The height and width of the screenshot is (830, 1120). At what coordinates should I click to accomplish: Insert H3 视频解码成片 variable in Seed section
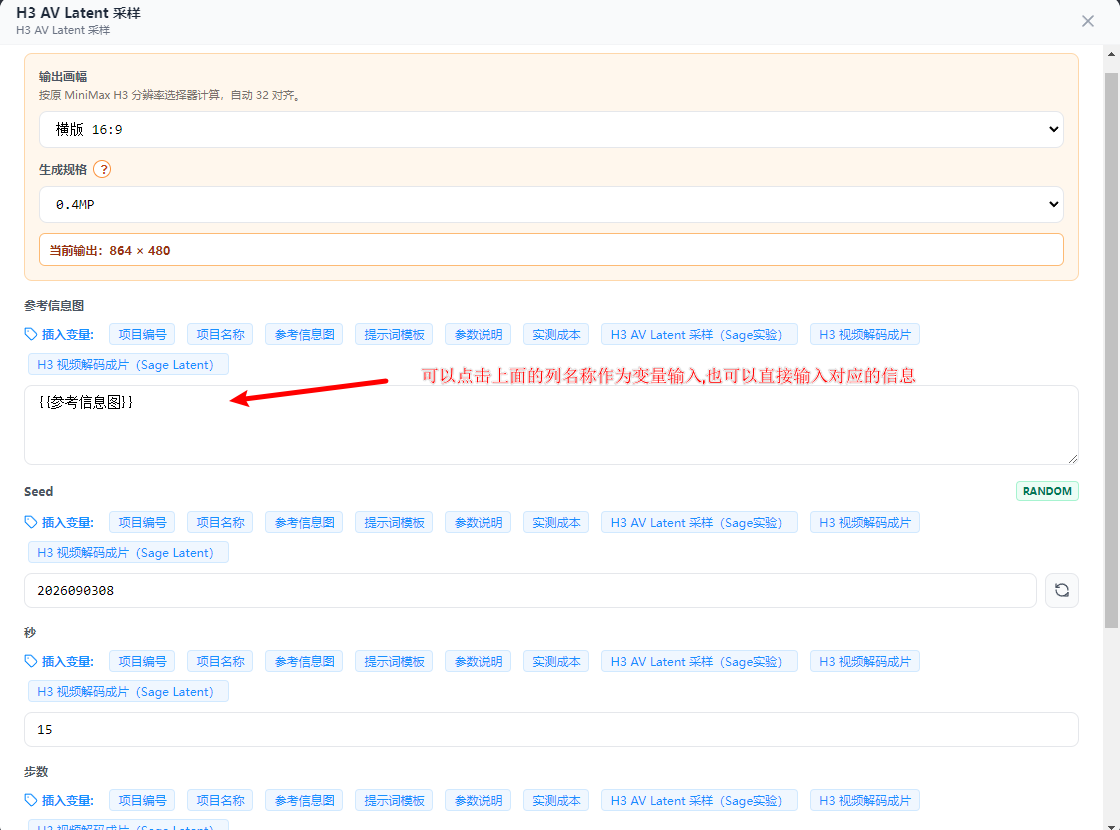click(x=864, y=522)
